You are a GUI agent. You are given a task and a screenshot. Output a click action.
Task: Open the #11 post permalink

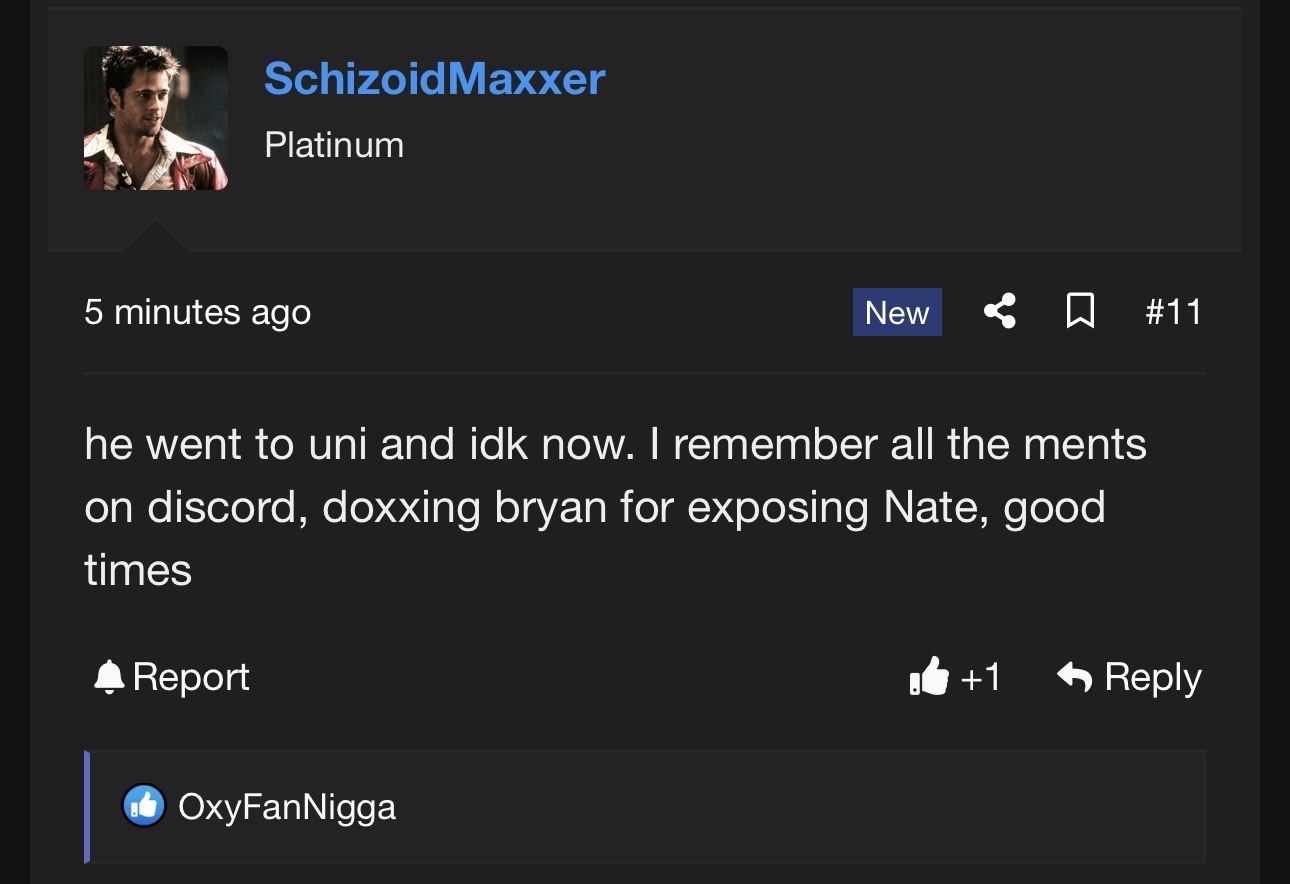1173,312
